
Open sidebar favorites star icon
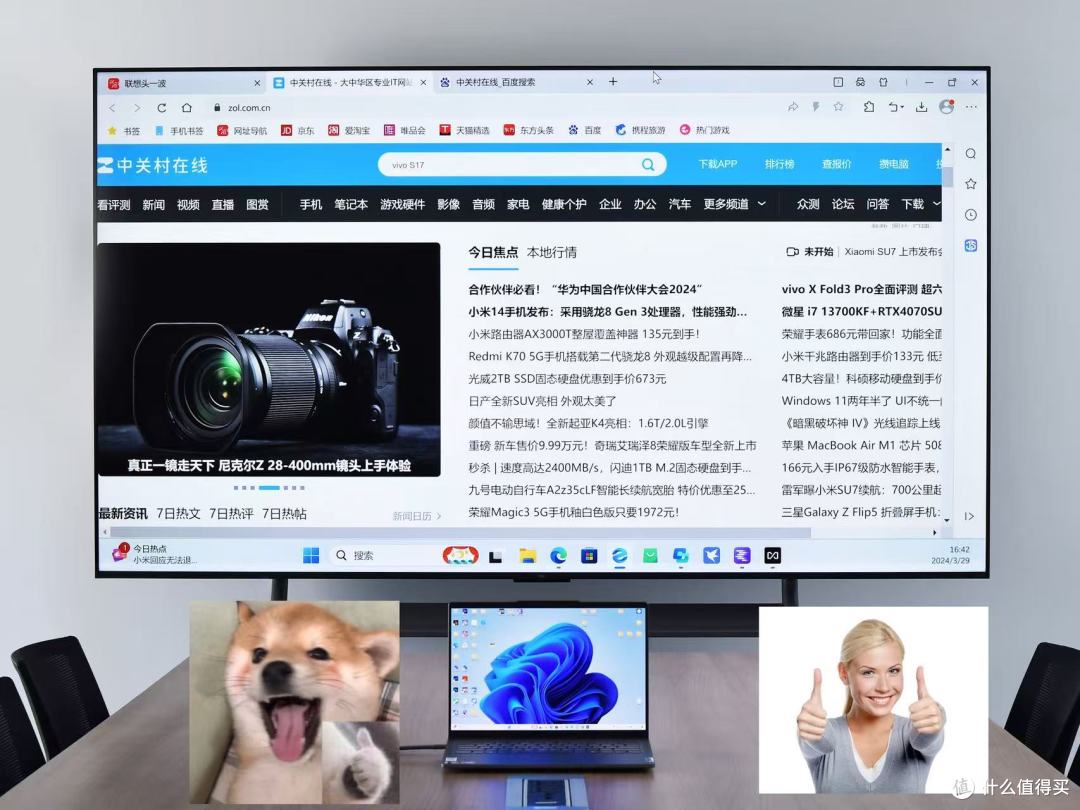(x=970, y=184)
